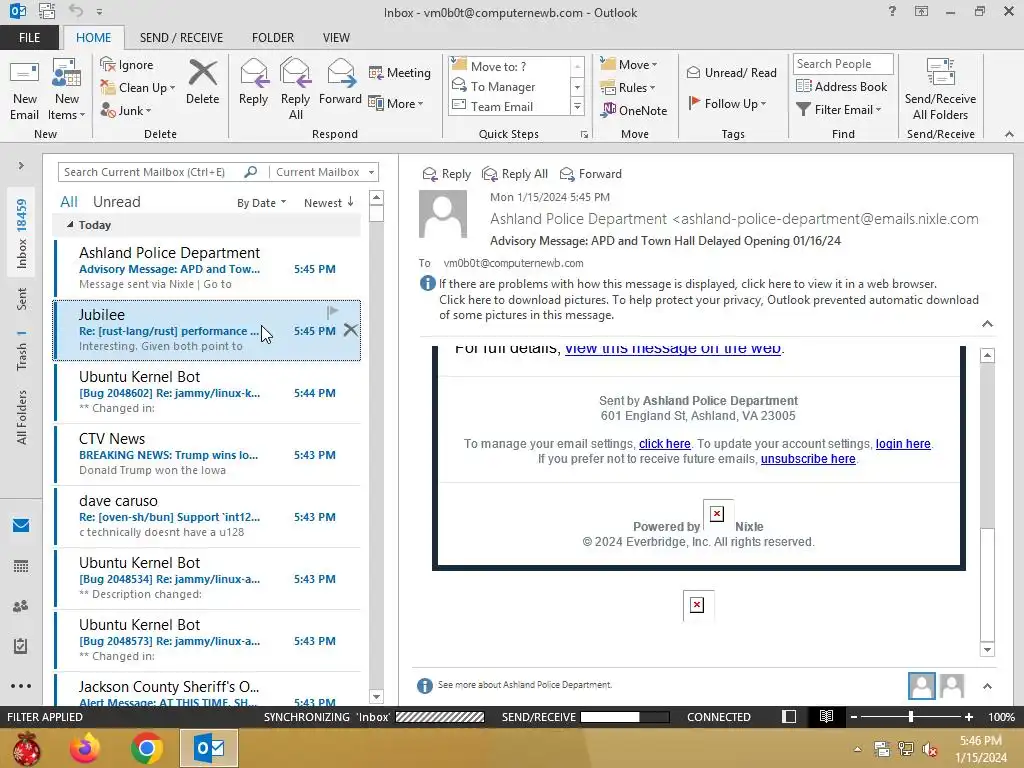Open the Clean Up dropdown
The image size is (1024, 768).
pyautogui.click(x=138, y=88)
